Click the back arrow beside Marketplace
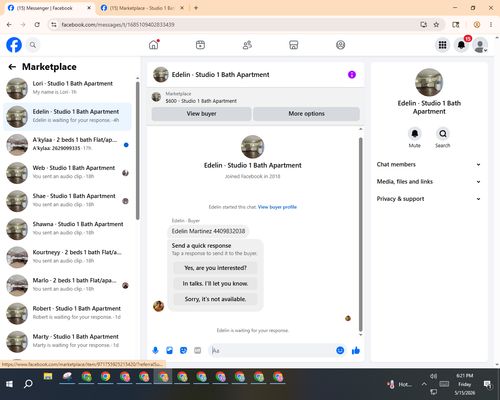Viewport: 500px width, 400px height. pos(12,67)
